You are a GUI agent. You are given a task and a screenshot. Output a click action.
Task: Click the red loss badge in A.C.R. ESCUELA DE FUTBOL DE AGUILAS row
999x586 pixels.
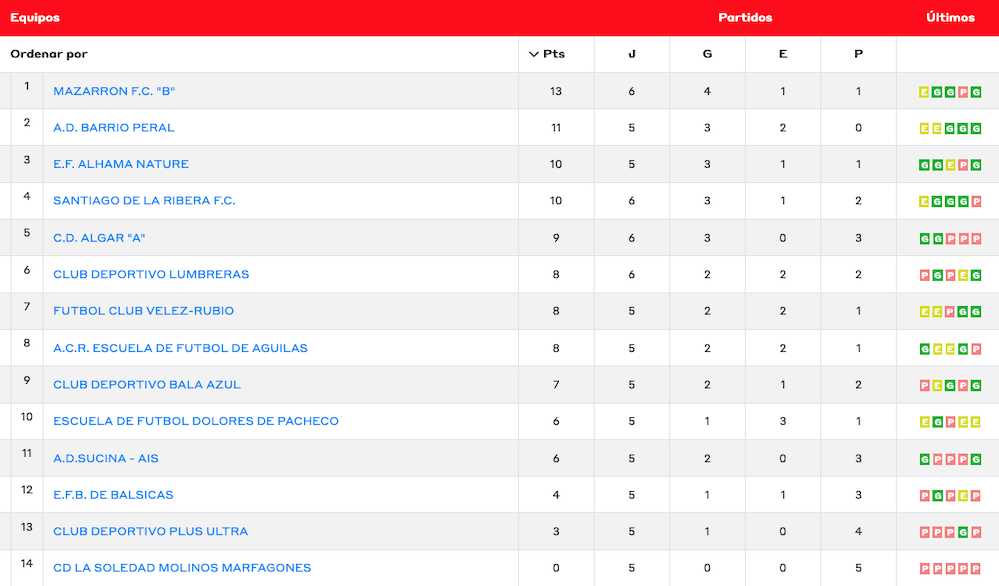coord(976,349)
